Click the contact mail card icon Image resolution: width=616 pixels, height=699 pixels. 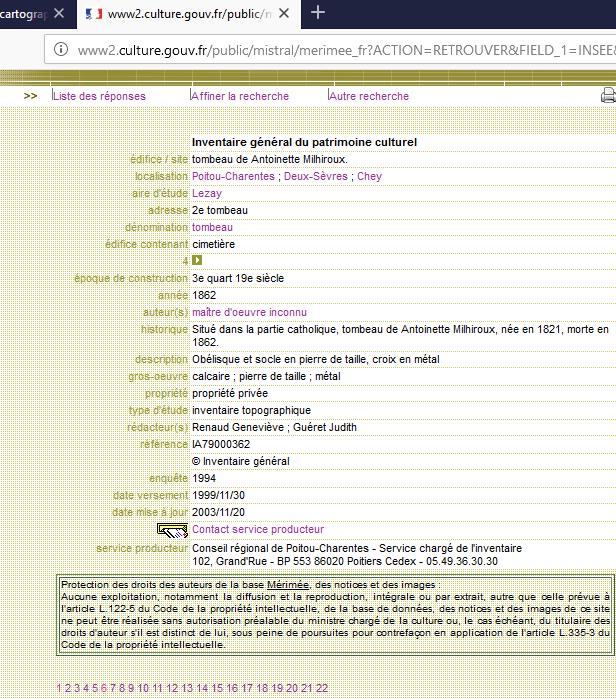click(172, 530)
